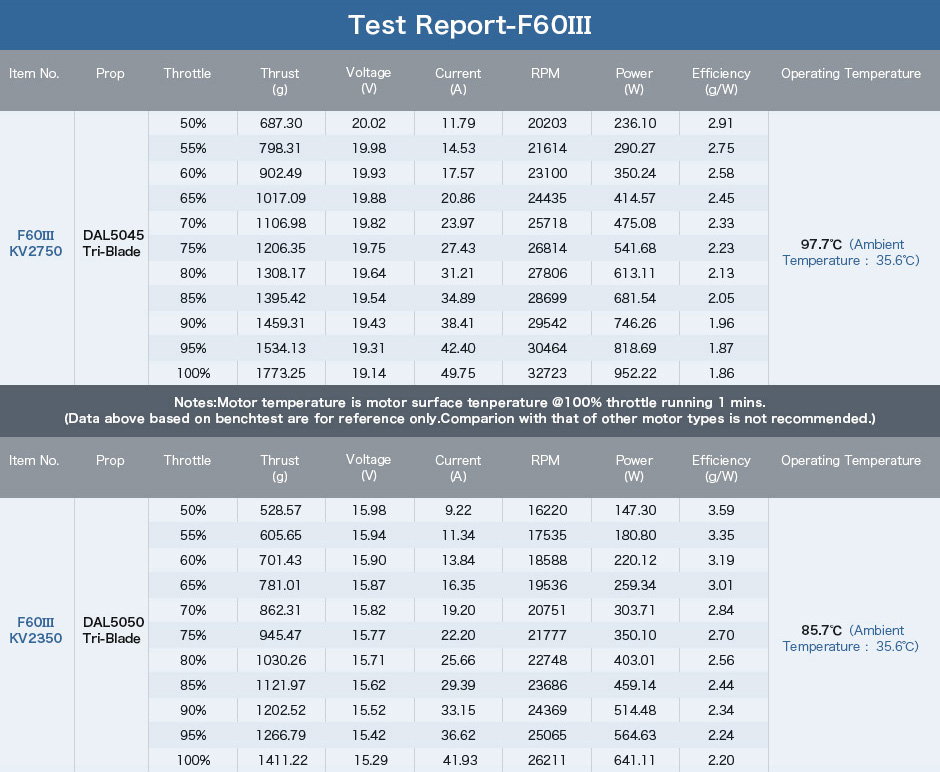Click RPM value 32723
The height and width of the screenshot is (772, 940).
pyautogui.click(x=547, y=373)
